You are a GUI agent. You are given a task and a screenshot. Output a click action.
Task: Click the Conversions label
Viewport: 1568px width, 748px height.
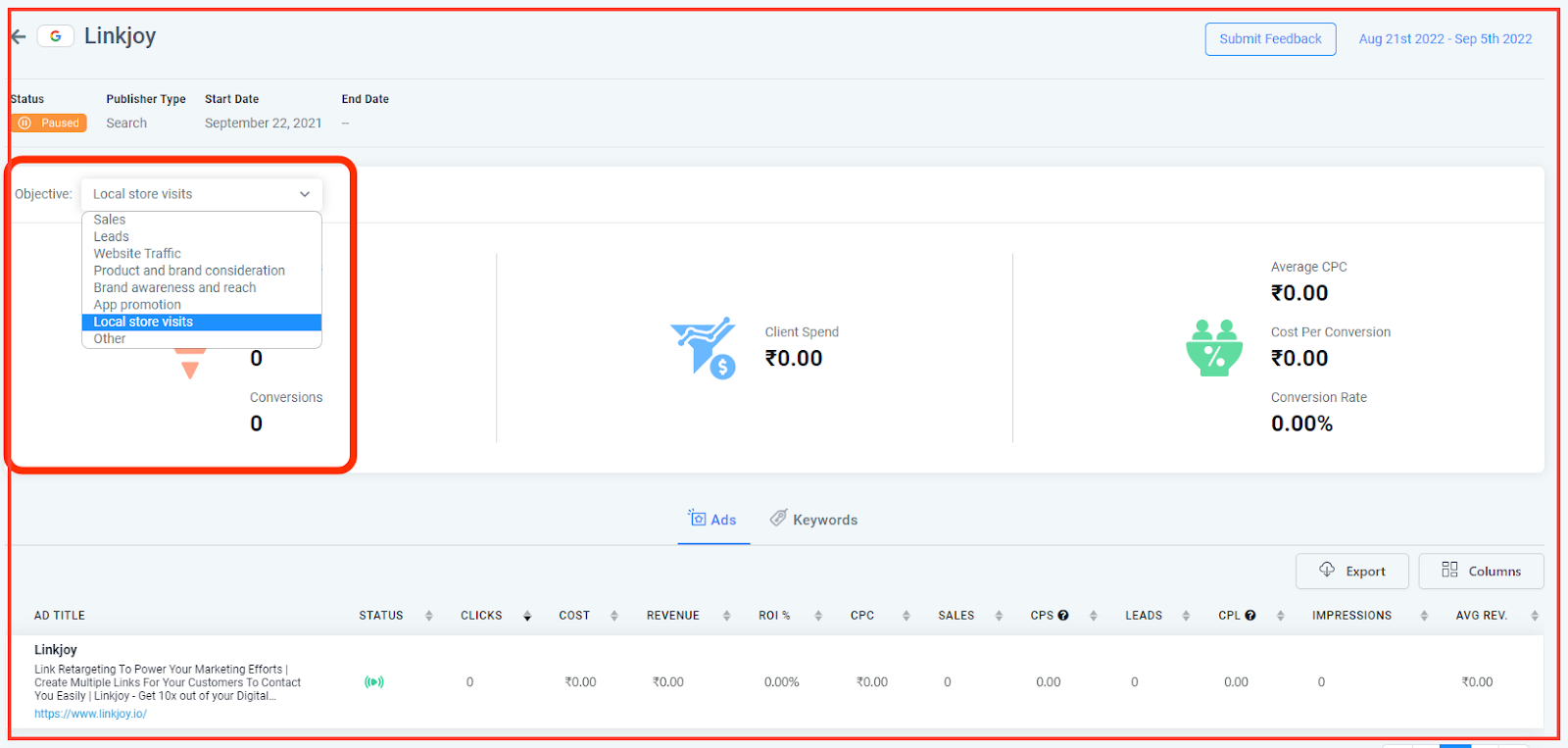(286, 397)
